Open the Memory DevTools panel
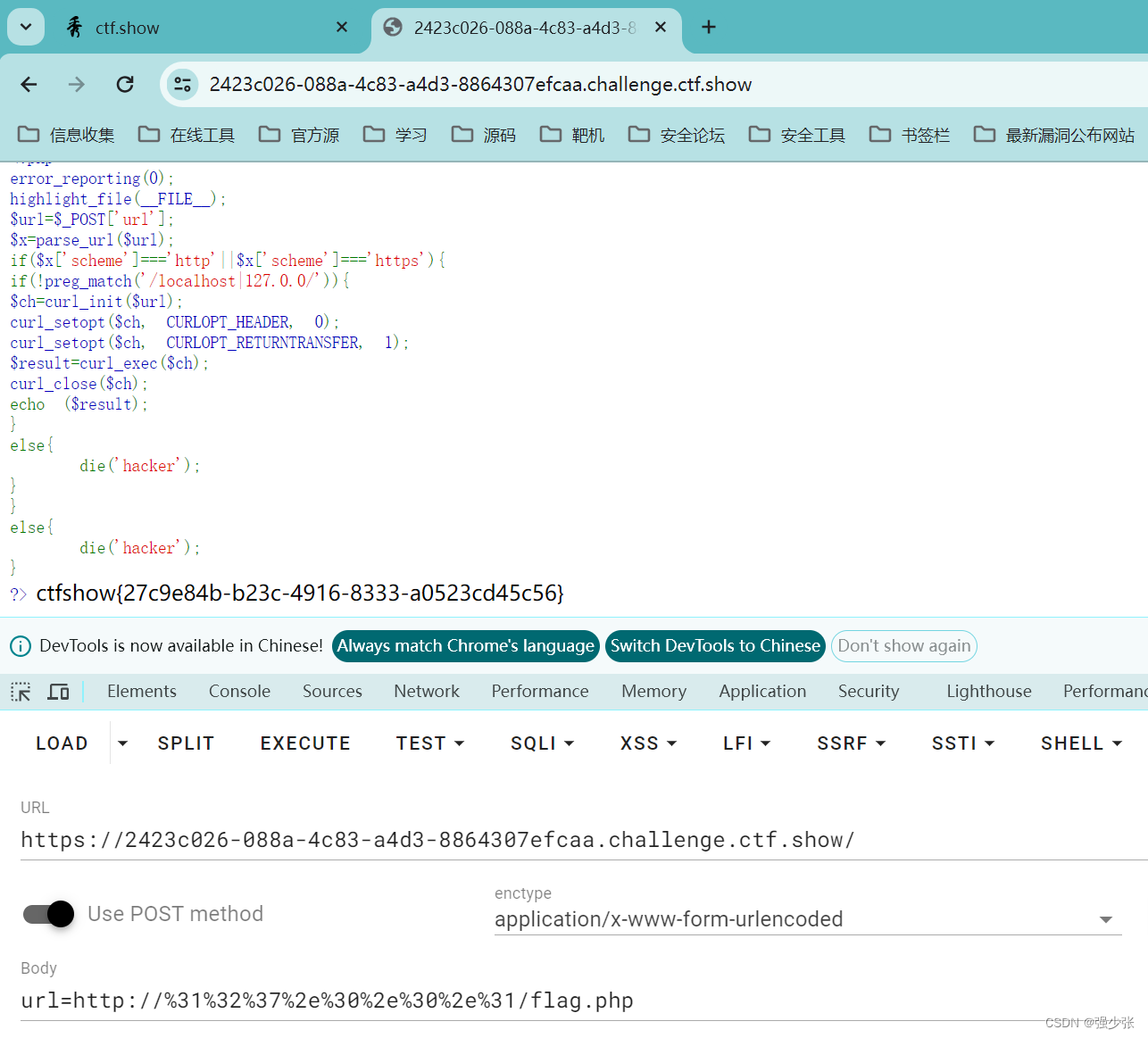Screen dimensions: 1148x1038 tap(654, 692)
